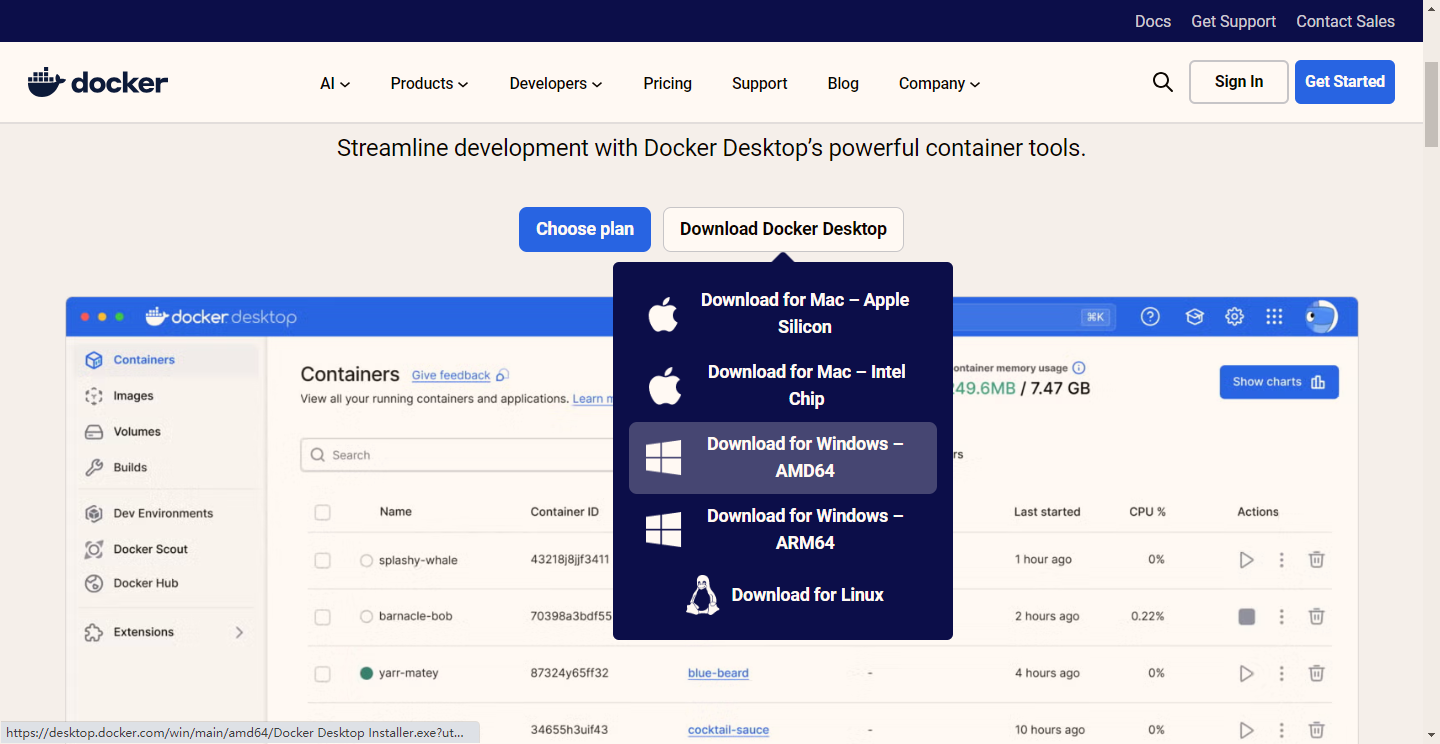
Task: Click the Volumes drive icon in sidebar
Action: (x=94, y=432)
